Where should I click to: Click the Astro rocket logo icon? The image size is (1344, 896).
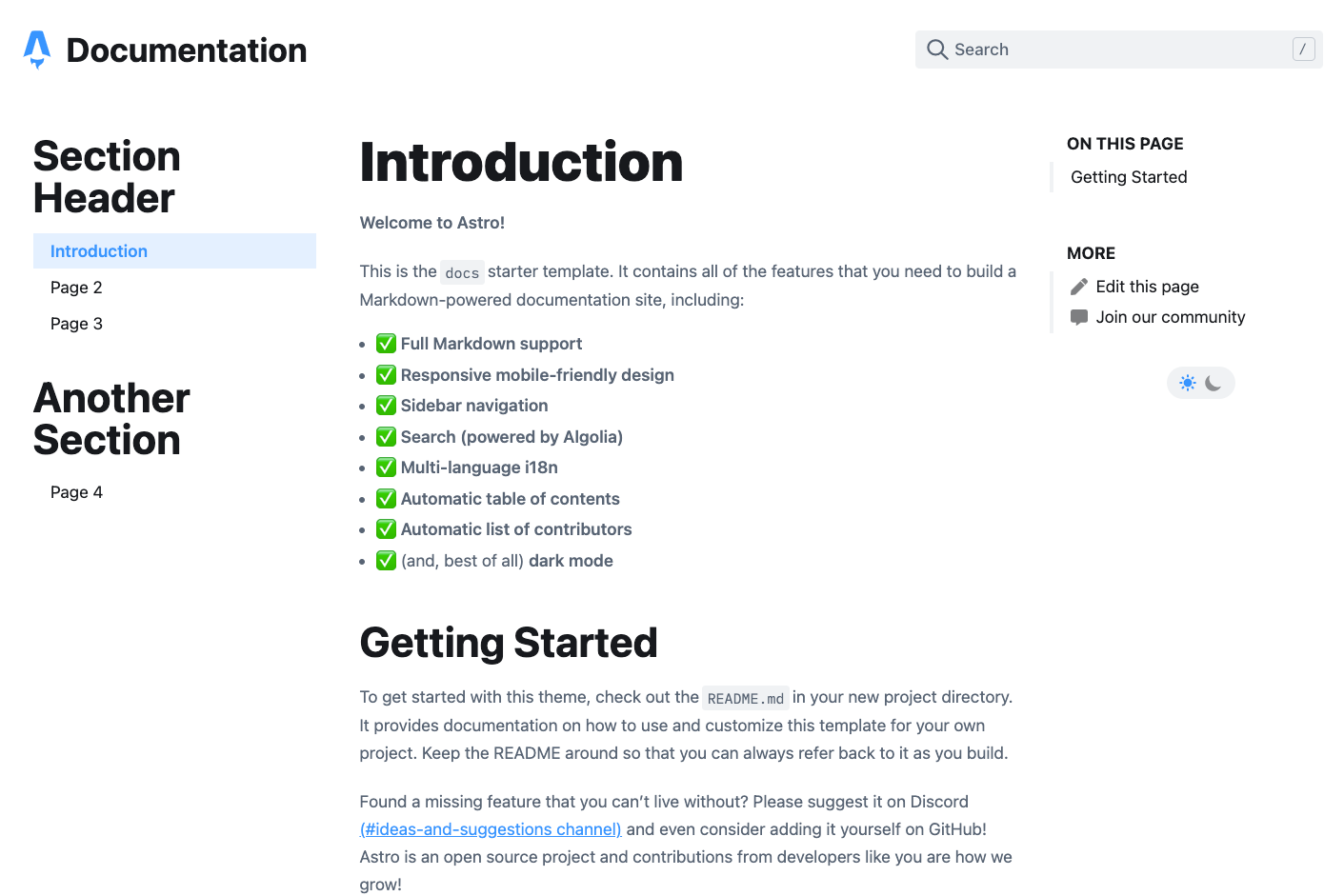click(x=37, y=50)
